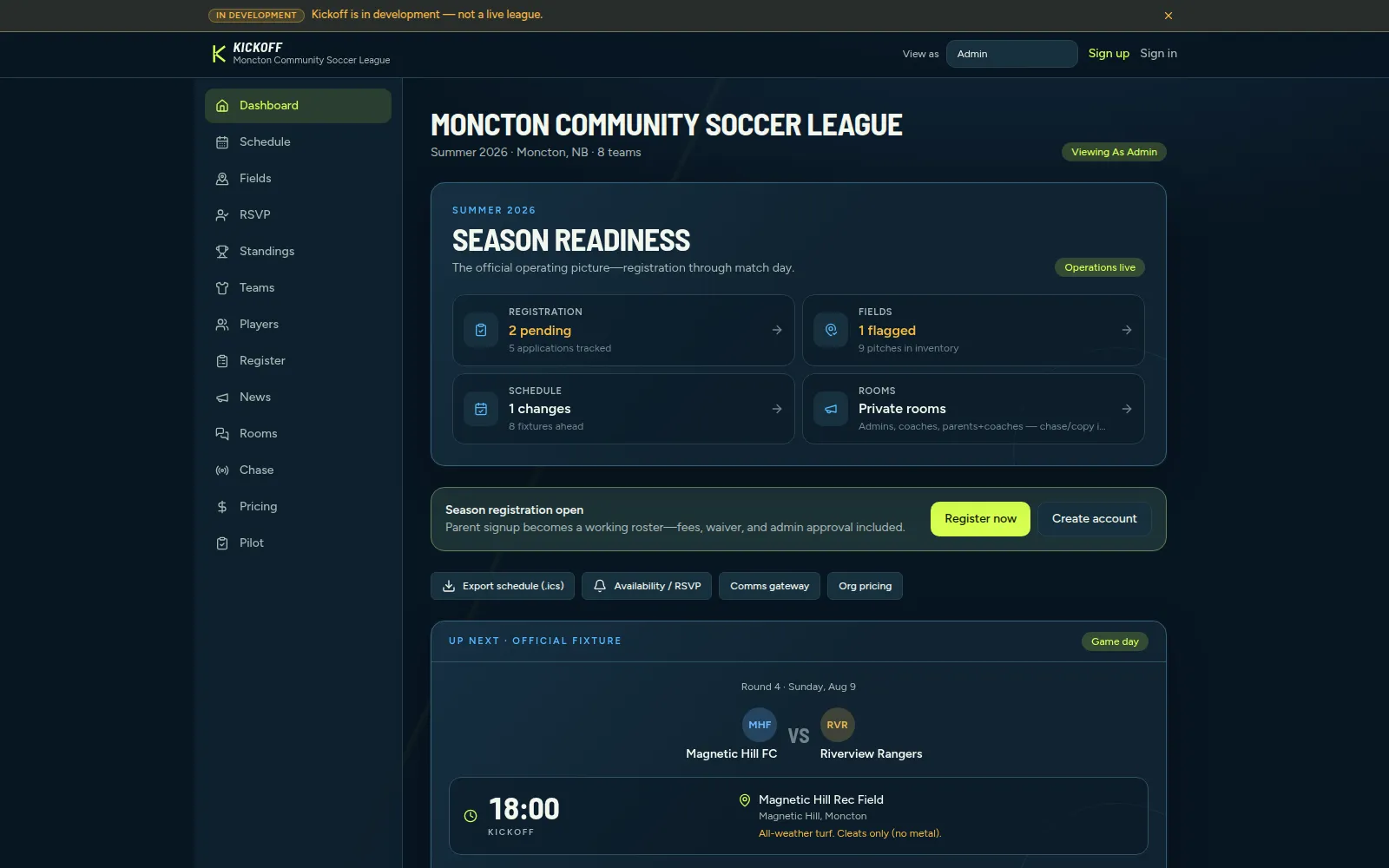Click the Comms gateway button
The image size is (1389, 868).
[x=769, y=586]
